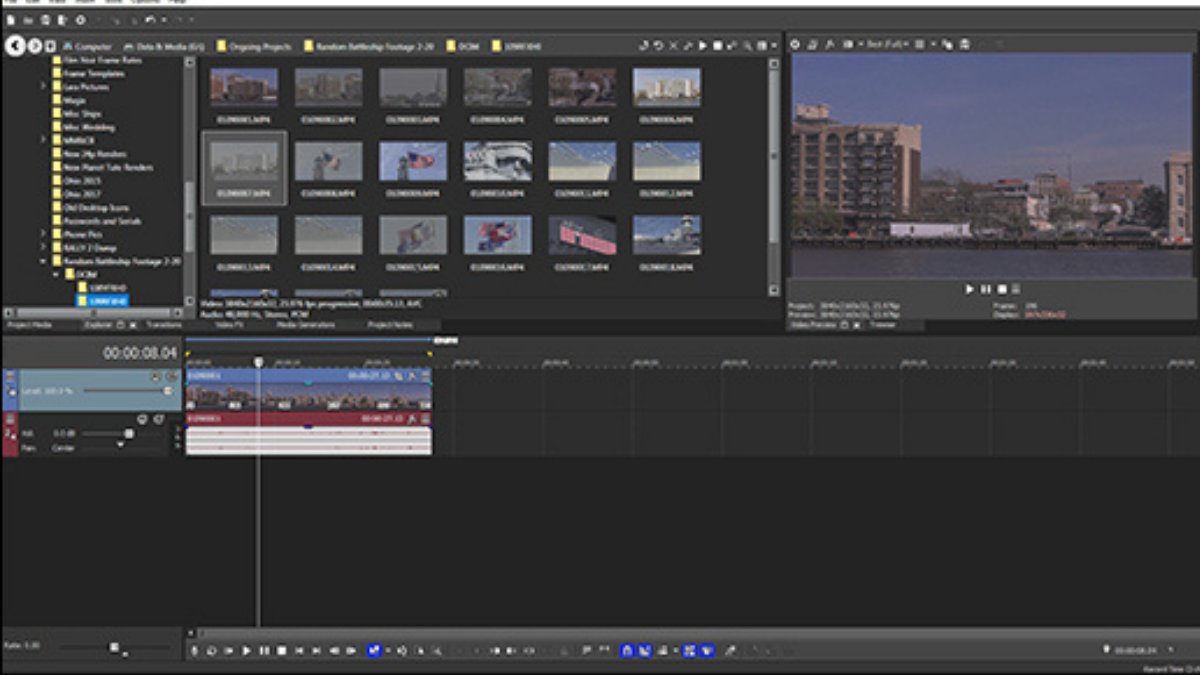Open the Explorer Views dropdown arrow

click(x=773, y=46)
